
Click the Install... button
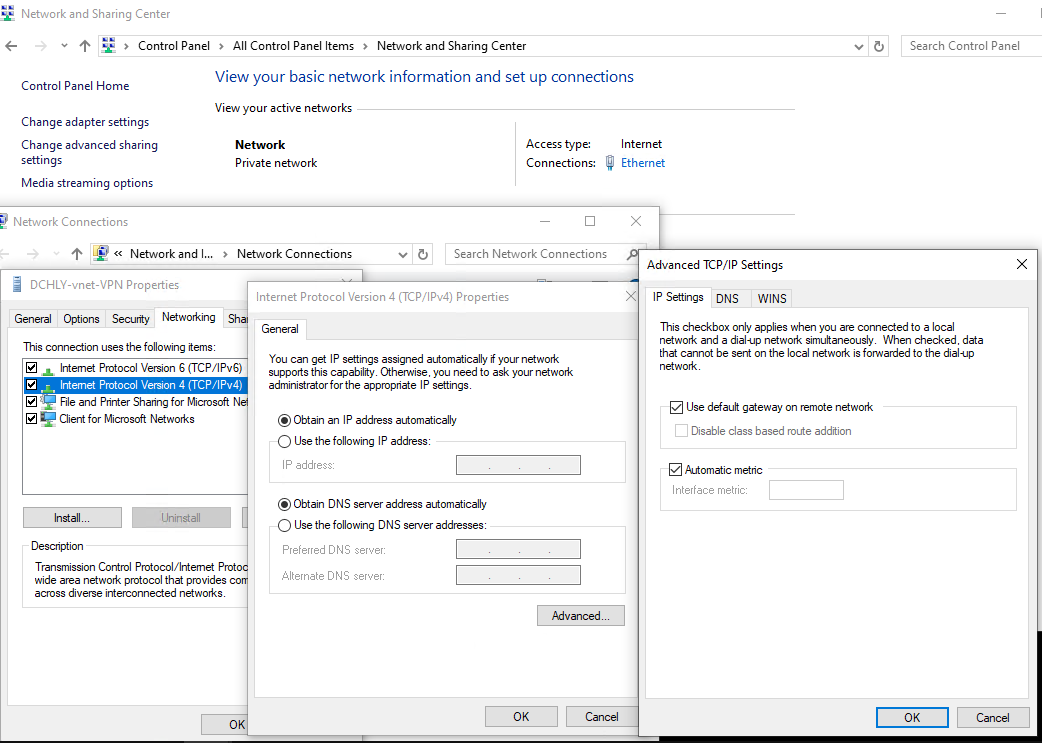pyautogui.click(x=72, y=518)
